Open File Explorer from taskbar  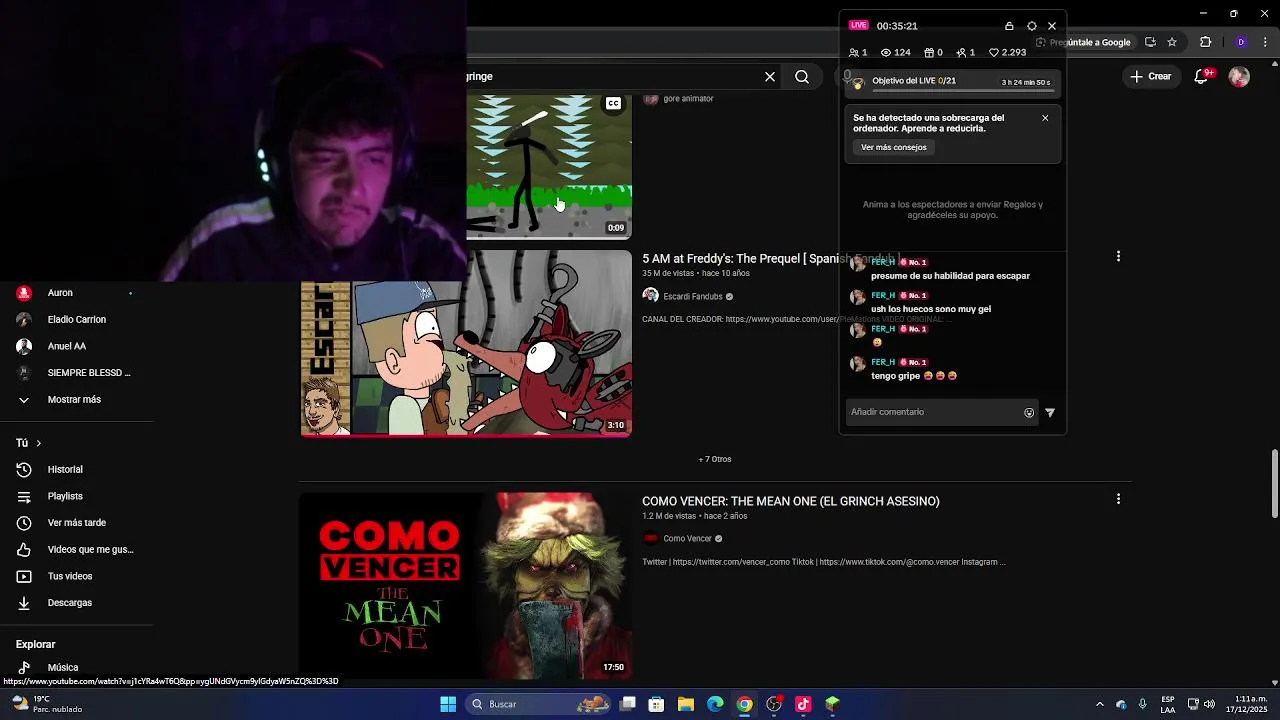pyautogui.click(x=686, y=704)
